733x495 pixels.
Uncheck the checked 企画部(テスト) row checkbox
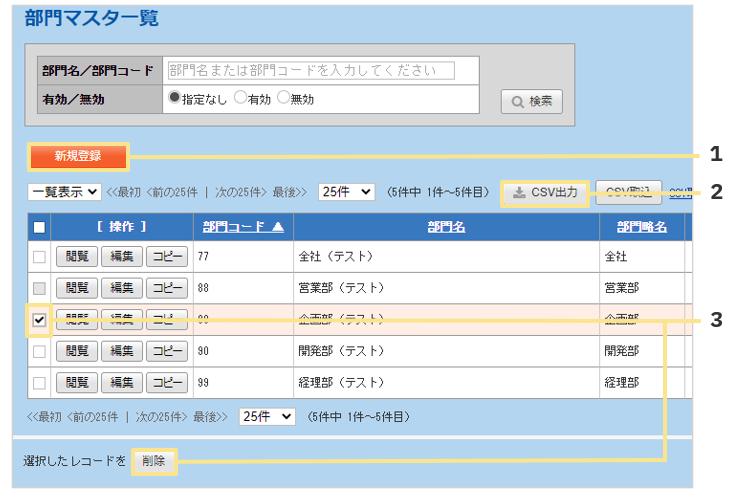pyautogui.click(x=39, y=320)
